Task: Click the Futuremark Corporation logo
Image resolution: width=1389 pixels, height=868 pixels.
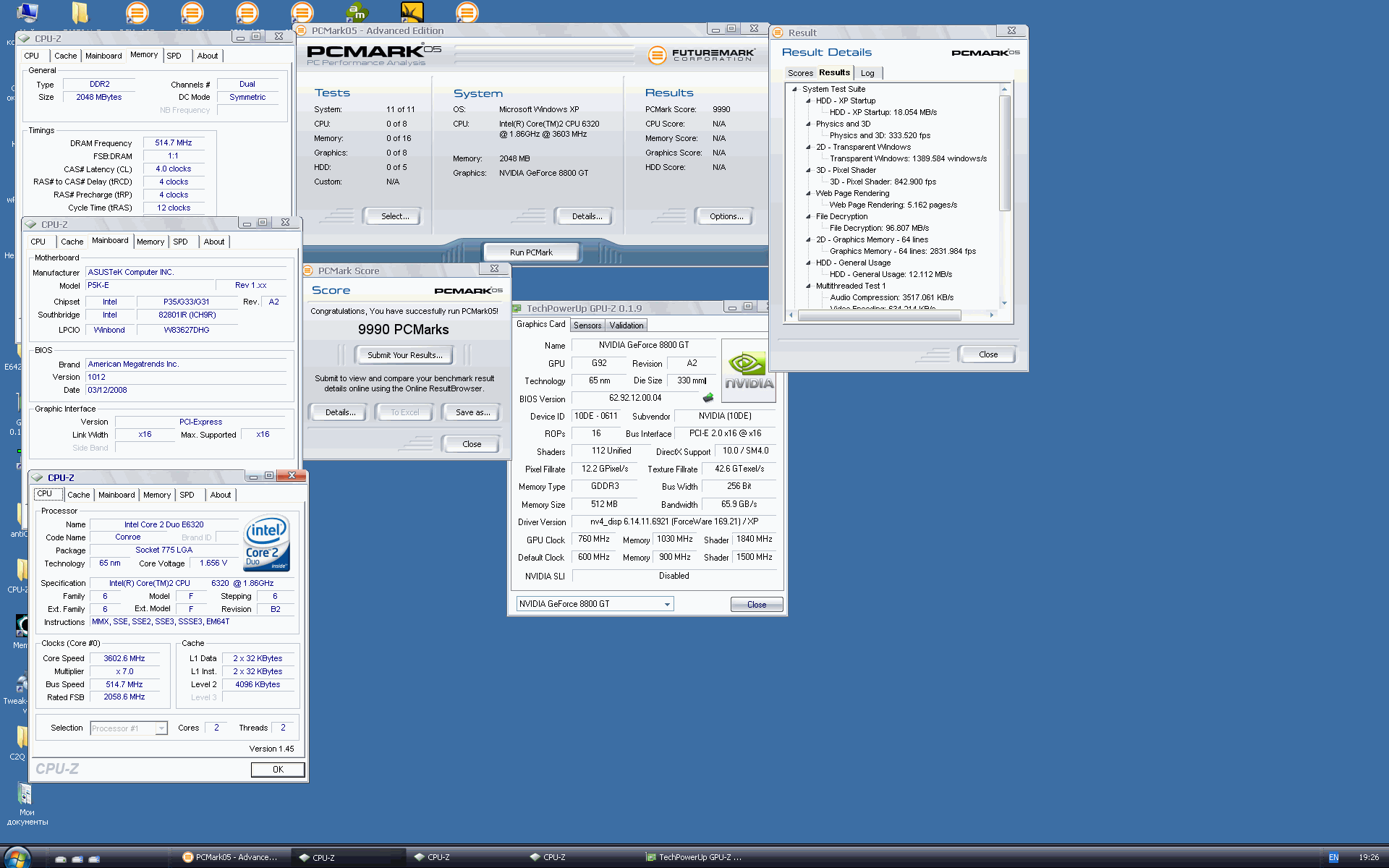Action: (701, 55)
